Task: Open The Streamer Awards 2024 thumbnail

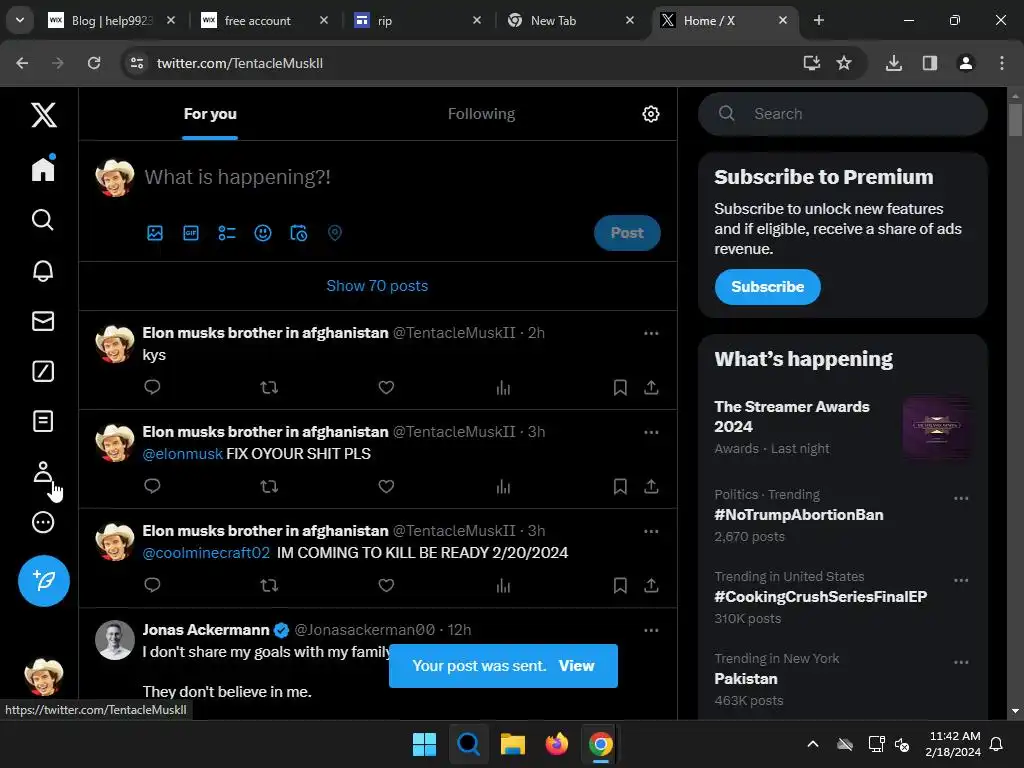Action: (x=936, y=427)
